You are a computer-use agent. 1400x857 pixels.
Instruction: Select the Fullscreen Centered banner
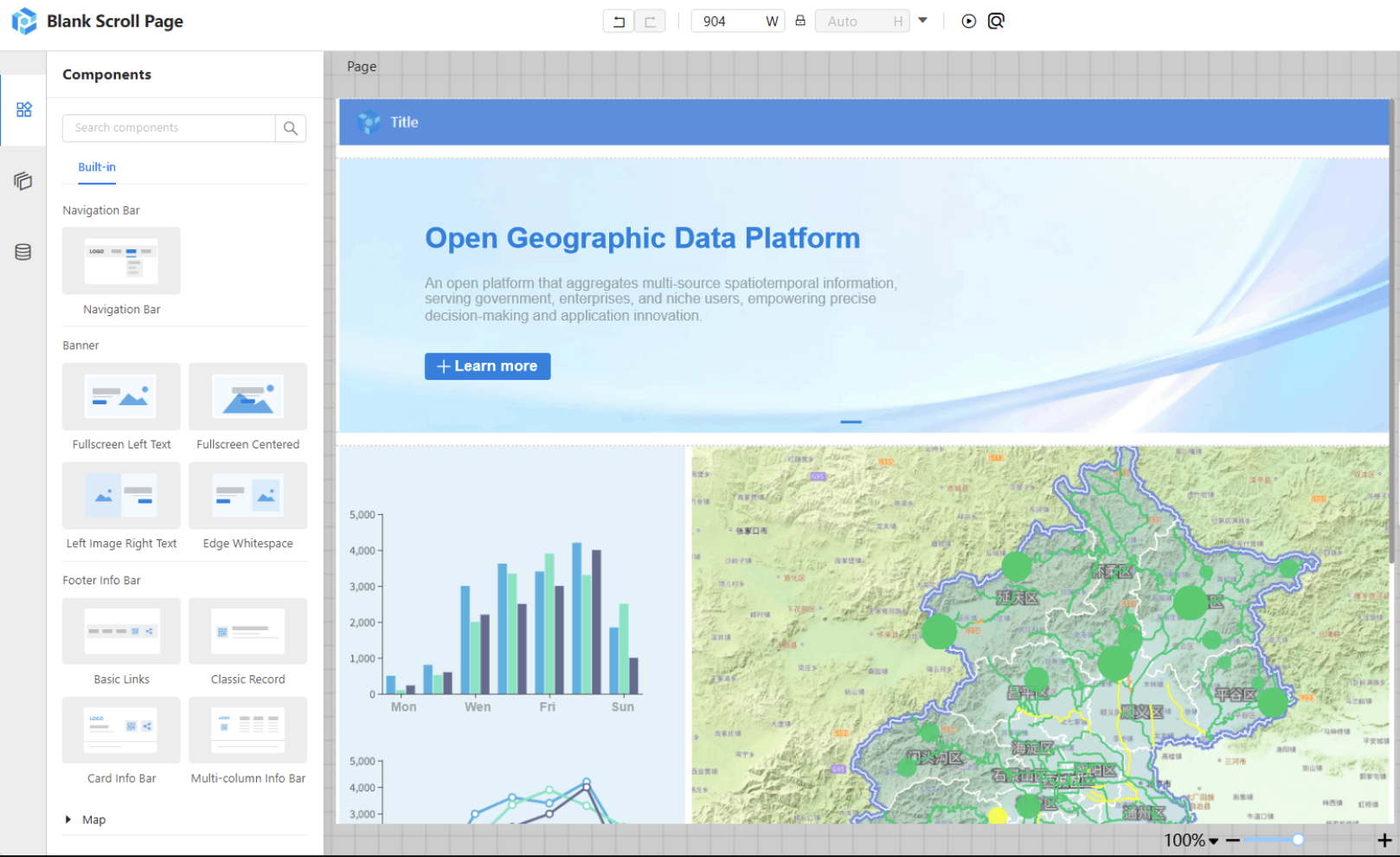247,396
